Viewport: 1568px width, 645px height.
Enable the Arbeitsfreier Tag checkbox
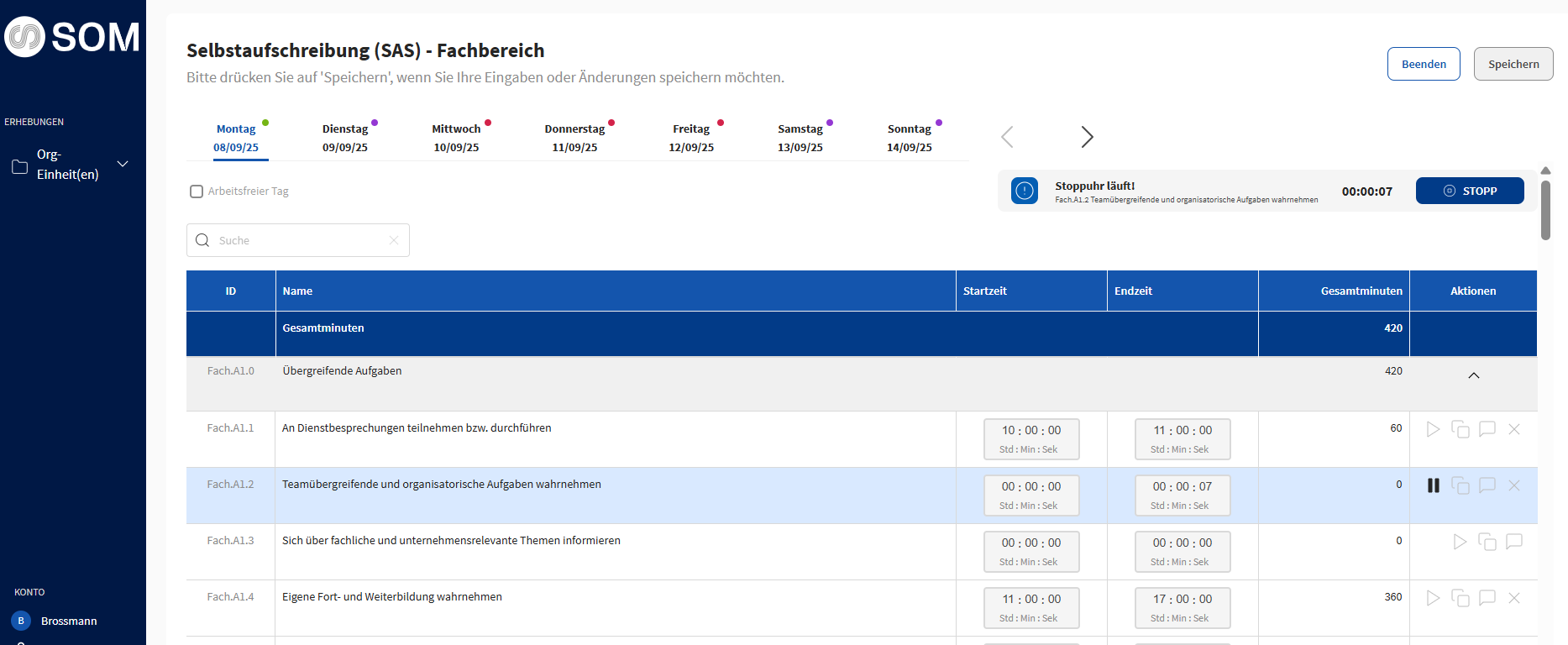pos(197,191)
